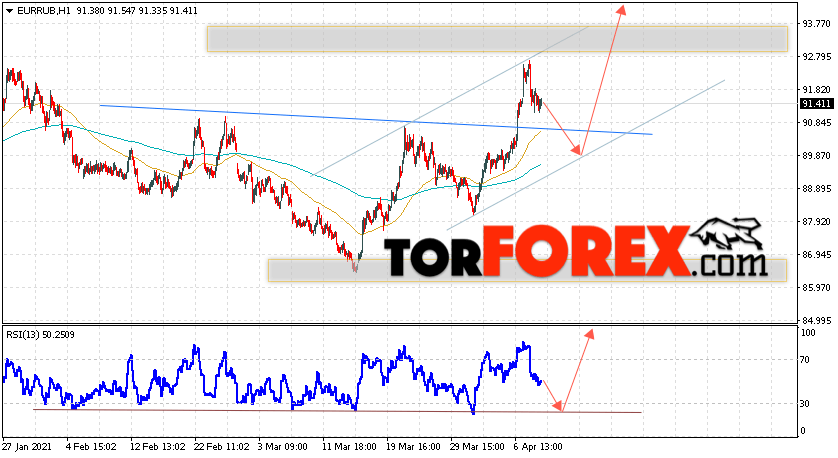The height and width of the screenshot is (458, 838).
Task: Click the RSI scale value 30
Action: click(x=806, y=404)
